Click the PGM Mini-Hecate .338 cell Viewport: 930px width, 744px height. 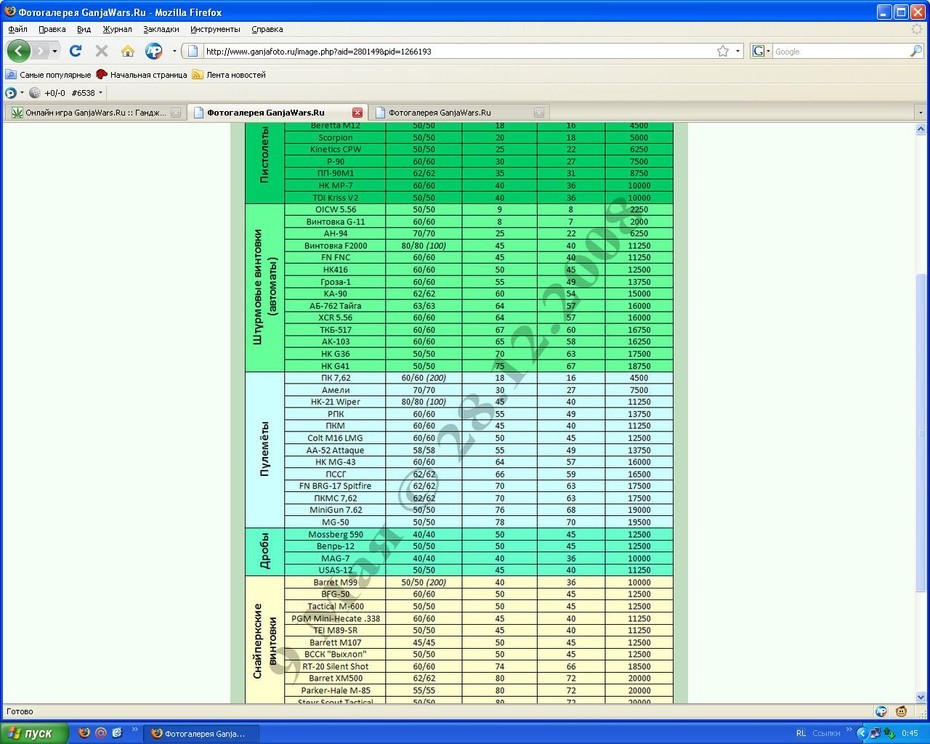pyautogui.click(x=335, y=618)
